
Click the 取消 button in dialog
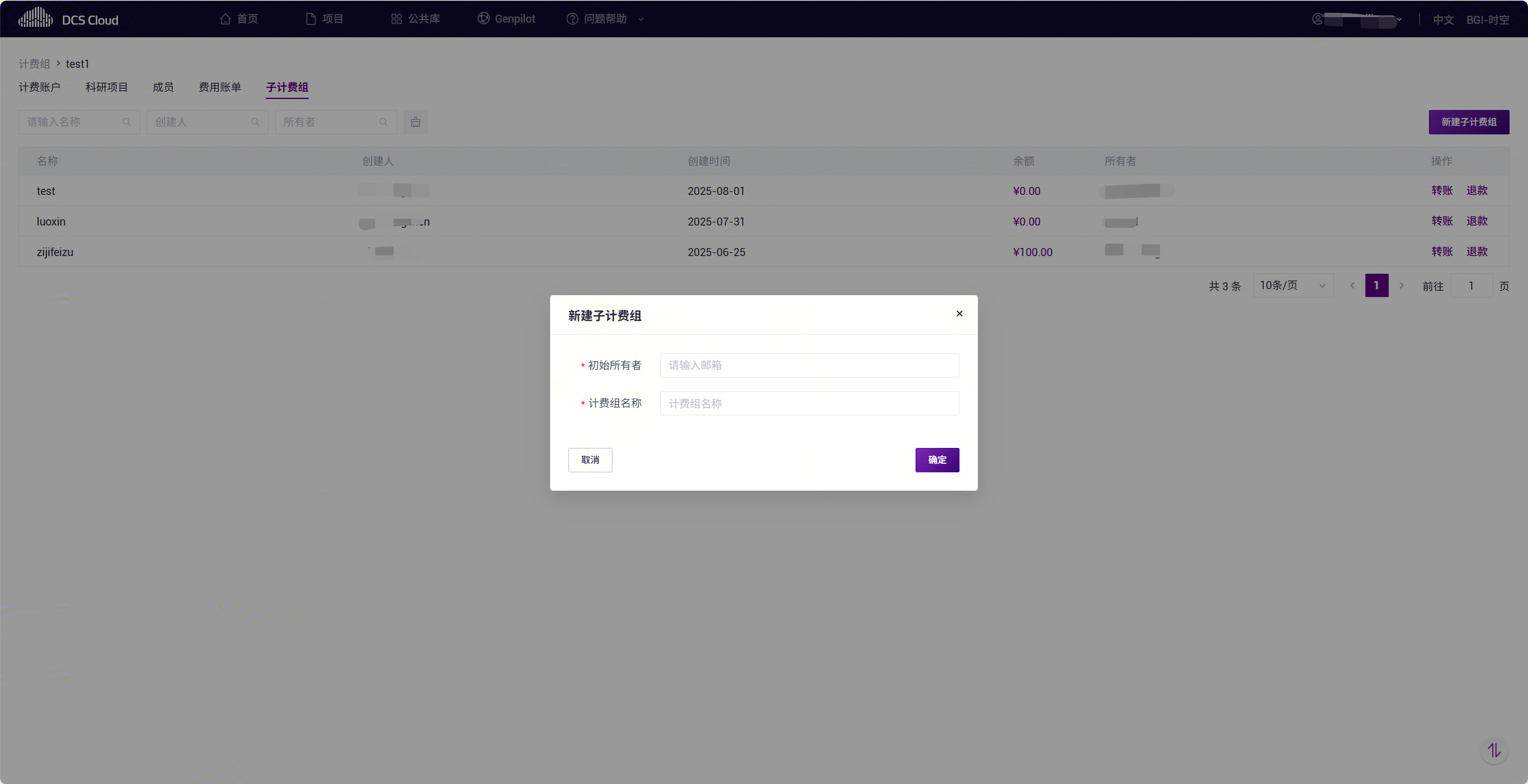pos(590,460)
